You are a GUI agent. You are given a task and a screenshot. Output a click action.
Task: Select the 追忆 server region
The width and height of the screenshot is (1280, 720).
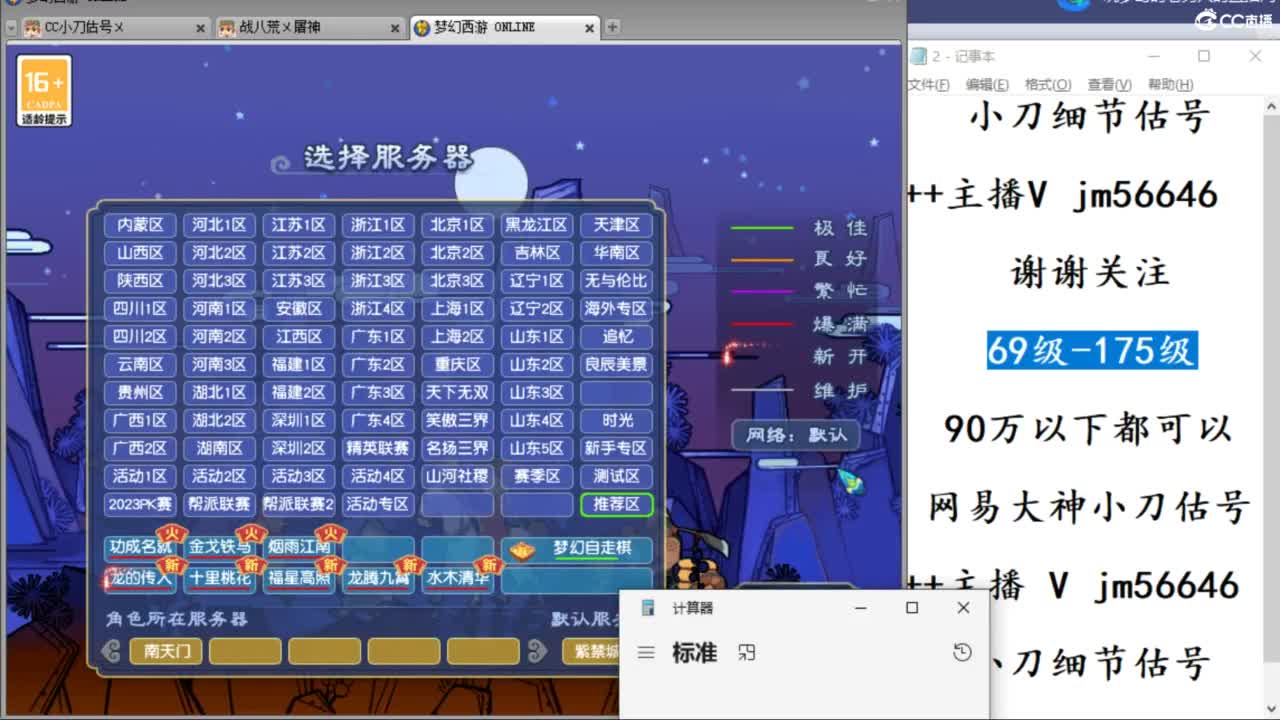[x=616, y=337]
